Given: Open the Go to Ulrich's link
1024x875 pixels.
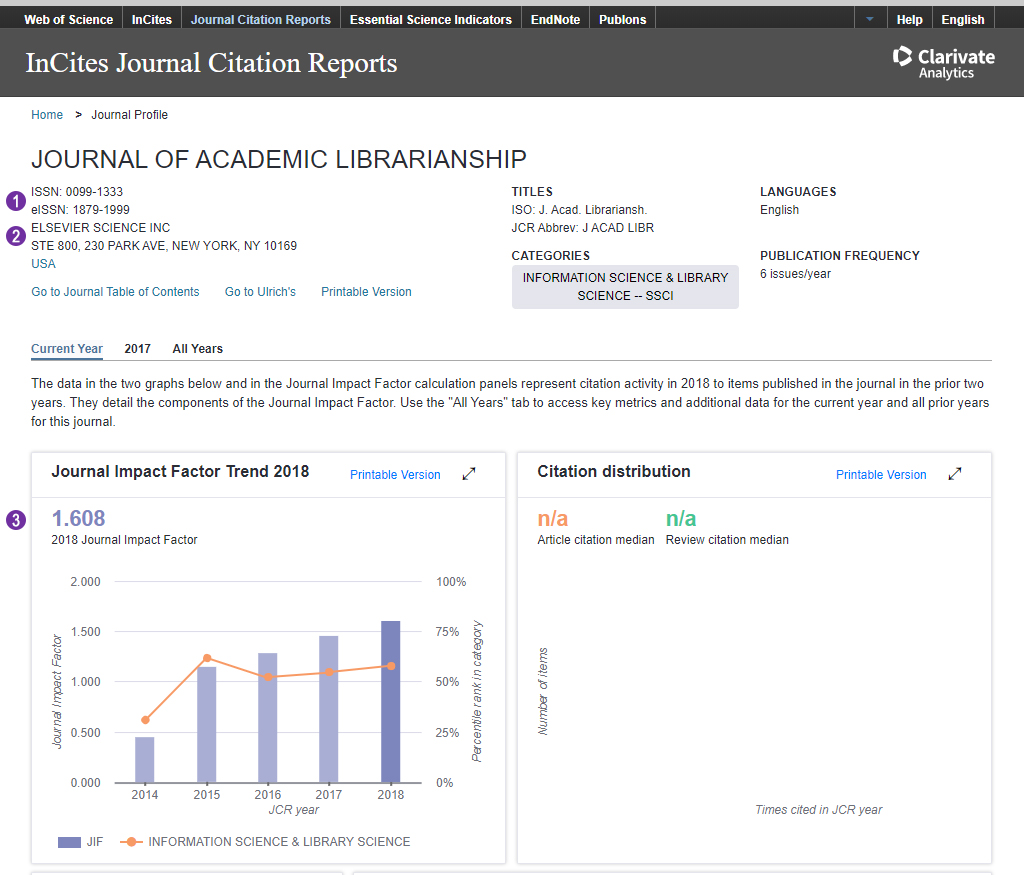Looking at the screenshot, I should point(260,292).
